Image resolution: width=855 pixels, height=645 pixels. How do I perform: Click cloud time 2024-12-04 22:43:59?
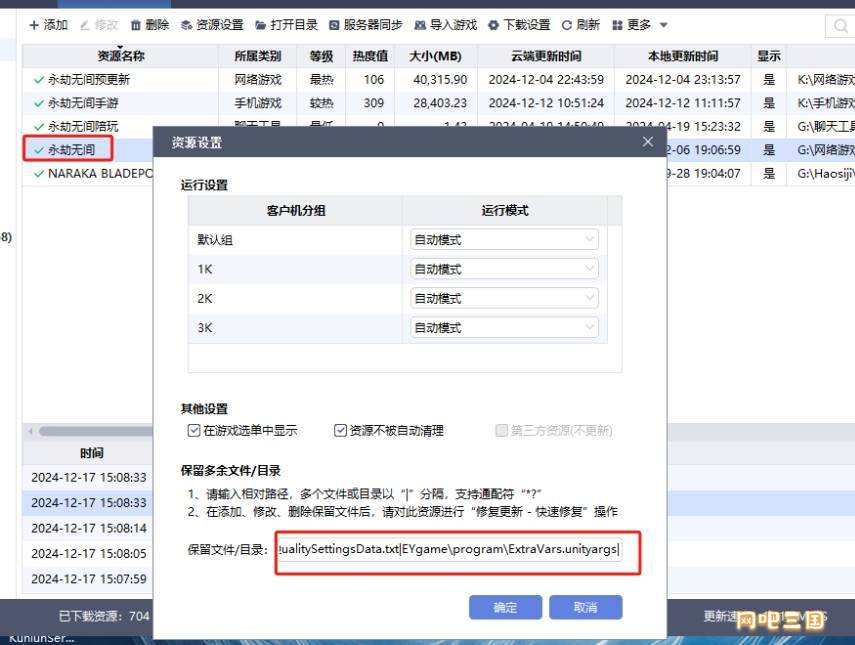tap(546, 80)
